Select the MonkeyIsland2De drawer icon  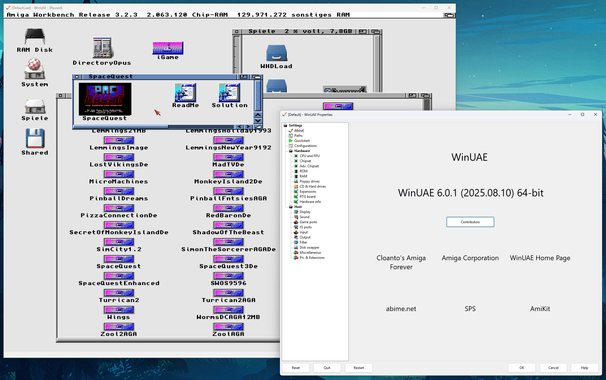(228, 174)
